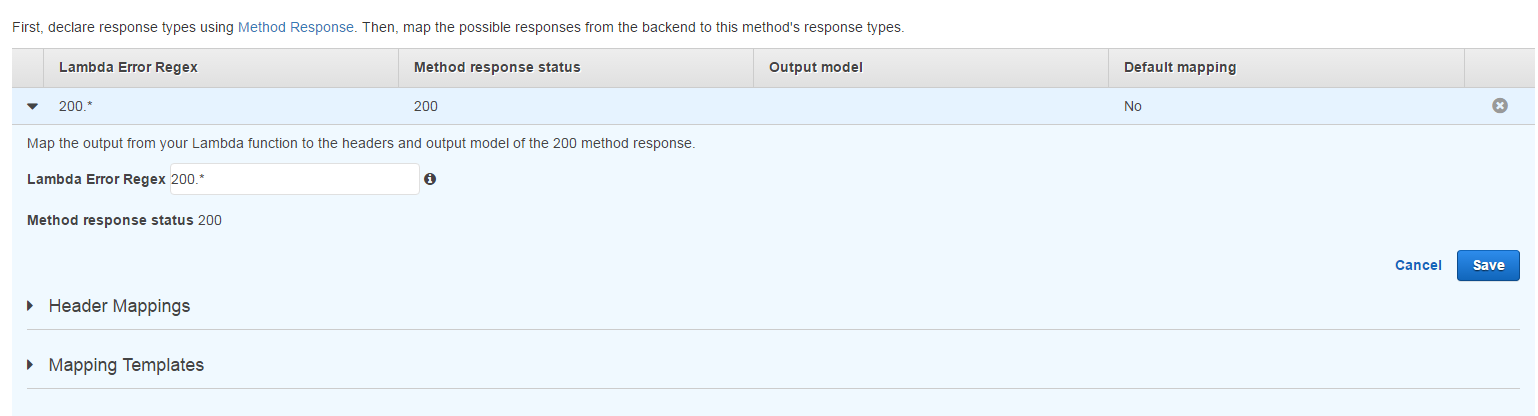Viewport: 1538px width, 416px height.
Task: Click the info icon beside regex field
Action: point(430,179)
